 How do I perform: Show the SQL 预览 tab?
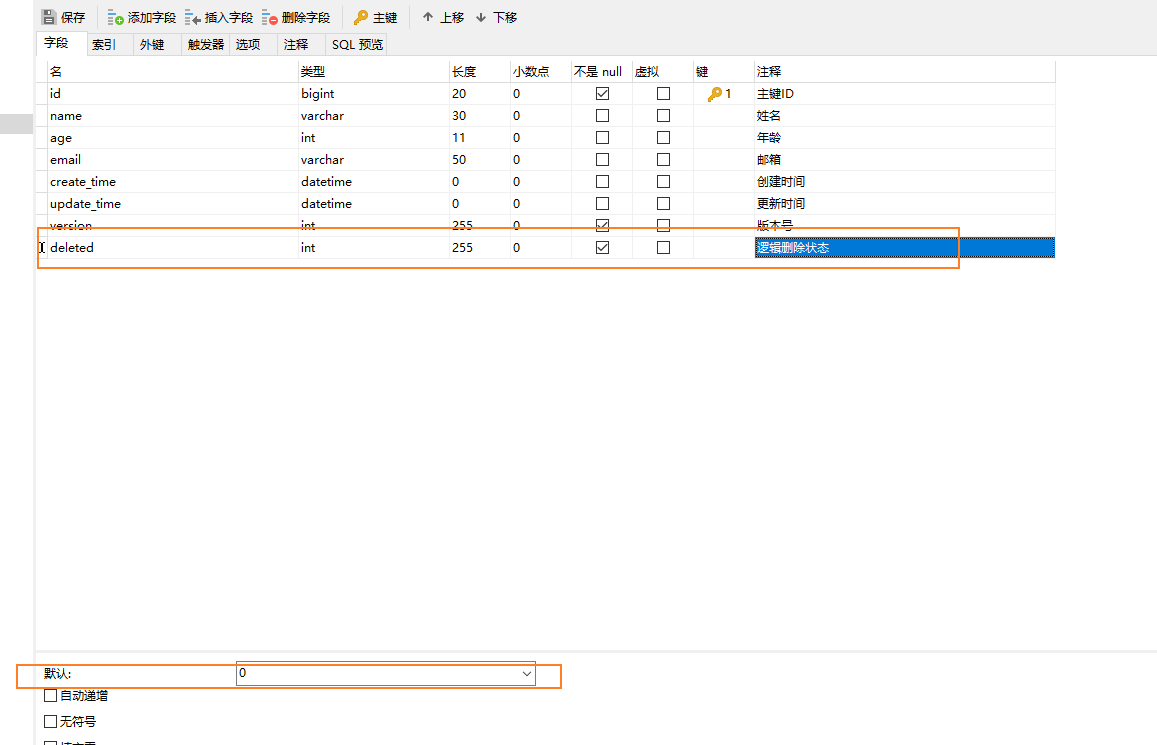click(x=357, y=44)
